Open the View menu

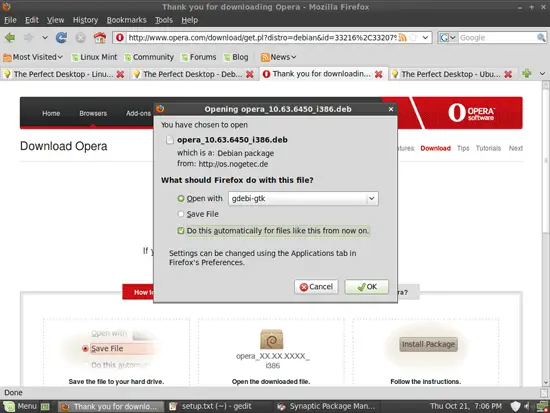55,20
